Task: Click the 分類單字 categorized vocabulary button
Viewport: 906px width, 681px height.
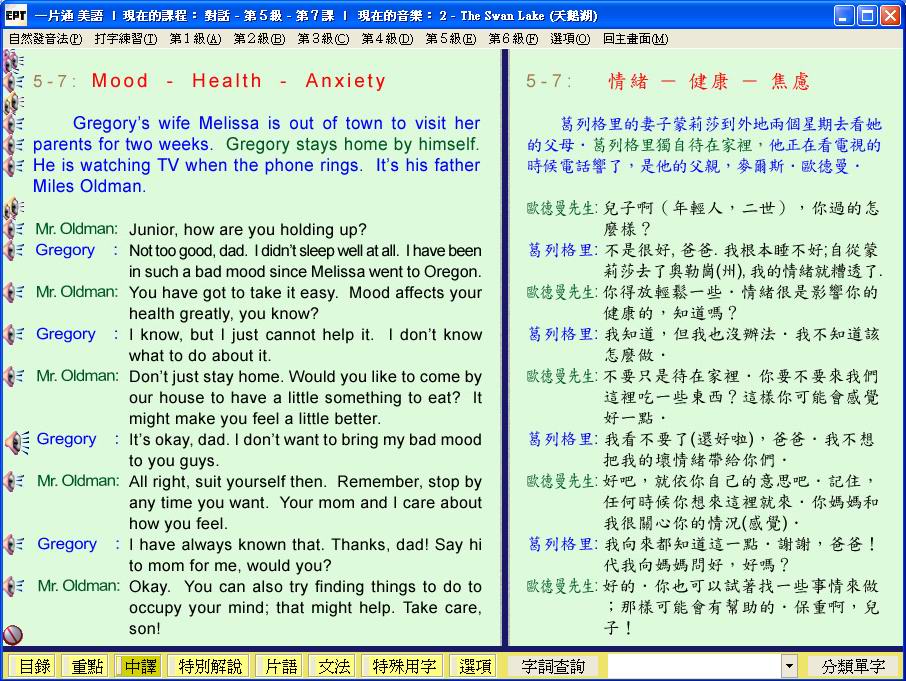Action: [x=853, y=666]
